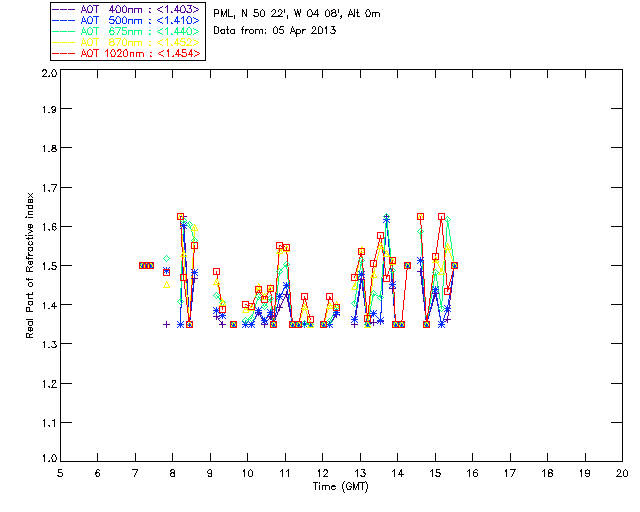This screenshot has height=512, width=640.
Task: Click the purple plus marker just before 8h
Action: 166,325
